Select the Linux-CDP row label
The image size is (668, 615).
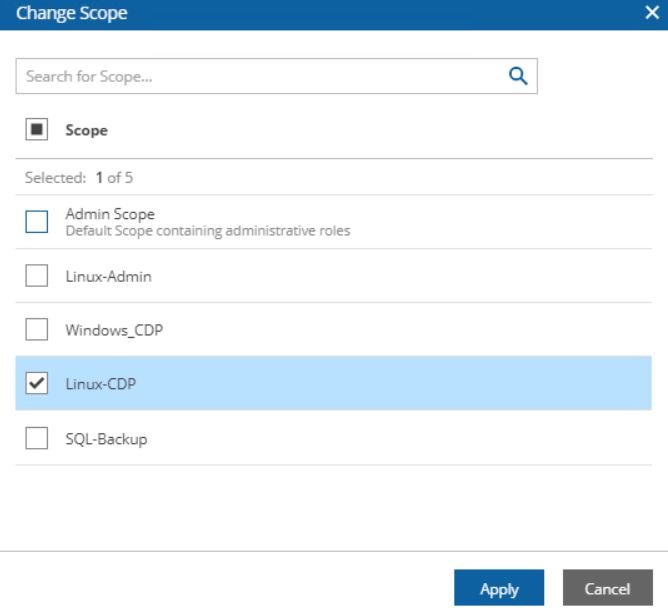coord(101,384)
